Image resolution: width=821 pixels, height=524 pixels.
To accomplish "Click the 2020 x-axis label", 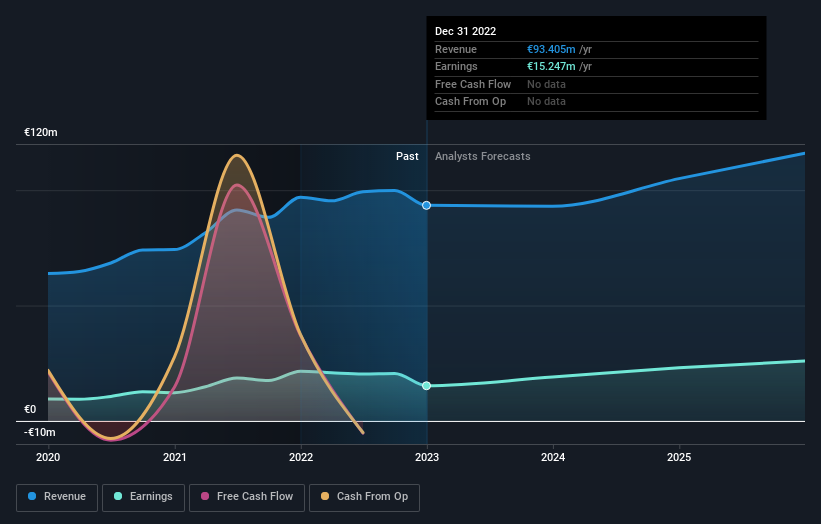I will [x=48, y=457].
